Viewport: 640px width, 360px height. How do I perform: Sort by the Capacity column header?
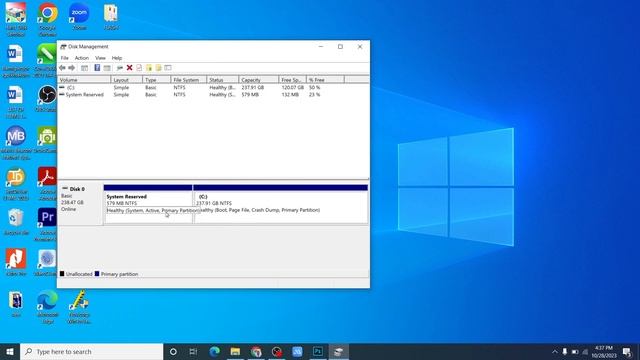pos(259,80)
